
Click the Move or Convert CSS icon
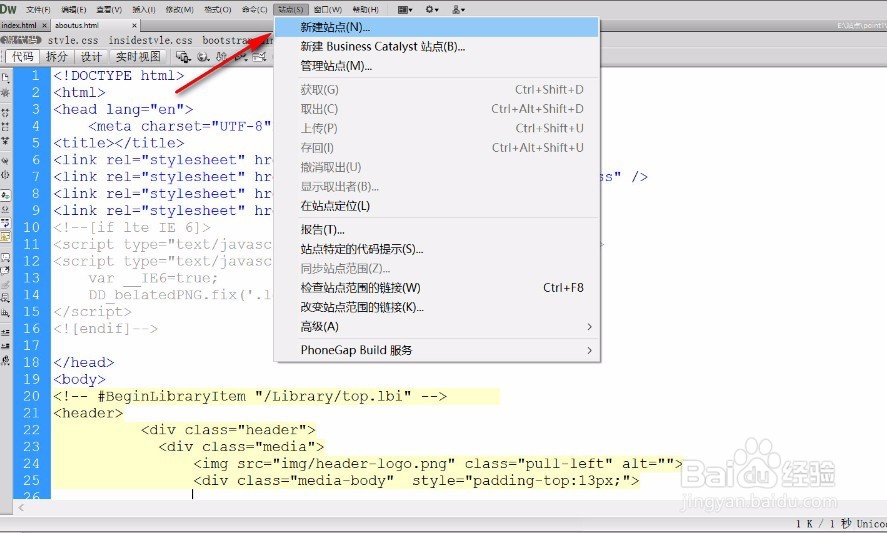pyautogui.click(x=5, y=312)
